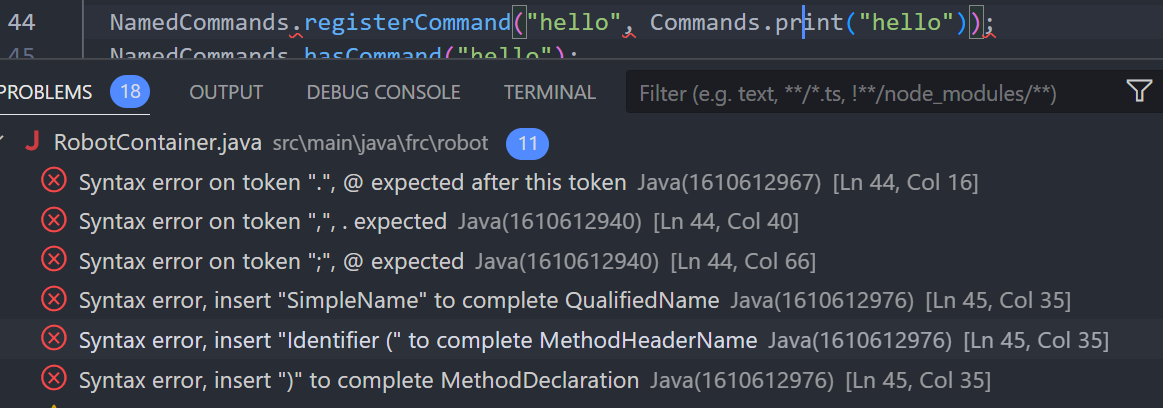
Task: Select the PROBLEMS tab
Action: point(46,92)
